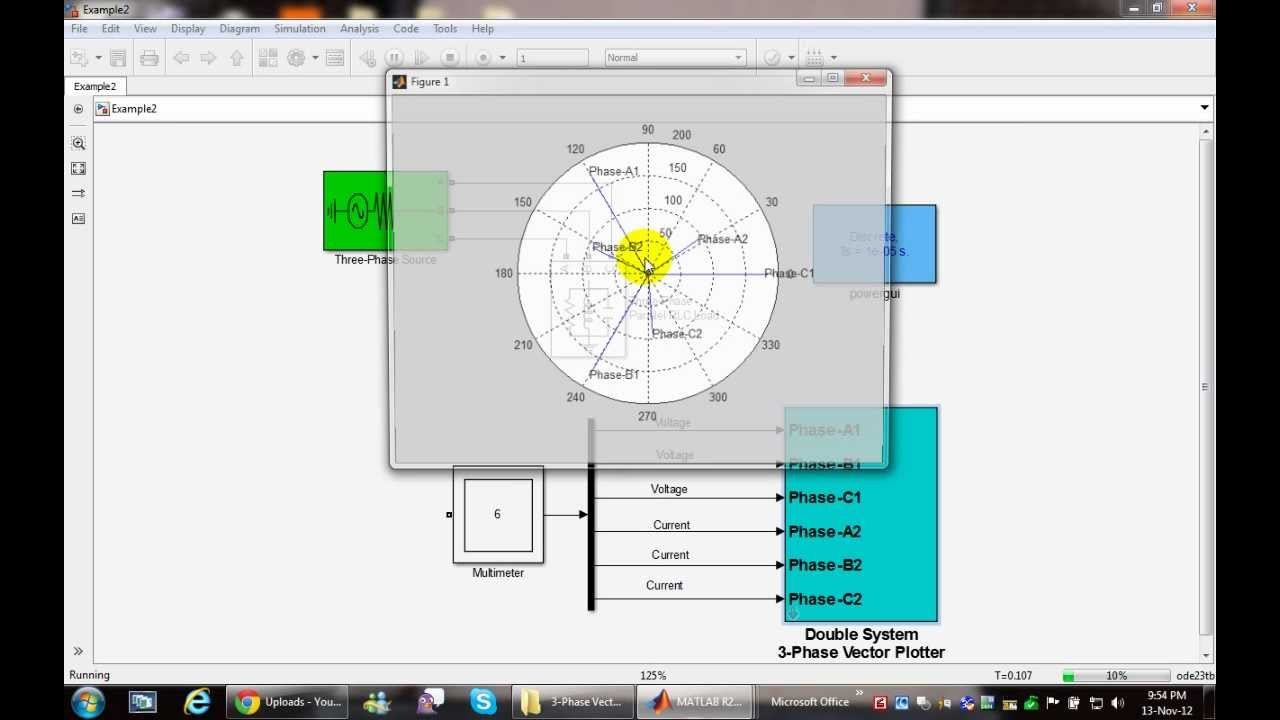The image size is (1280, 720).
Task: Open the File menu
Action: (x=79, y=29)
